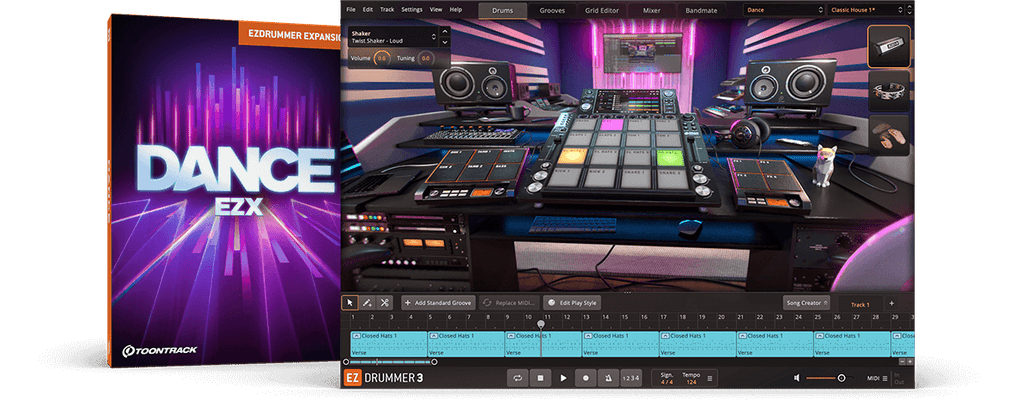Click Add Standard Groove

pyautogui.click(x=438, y=303)
